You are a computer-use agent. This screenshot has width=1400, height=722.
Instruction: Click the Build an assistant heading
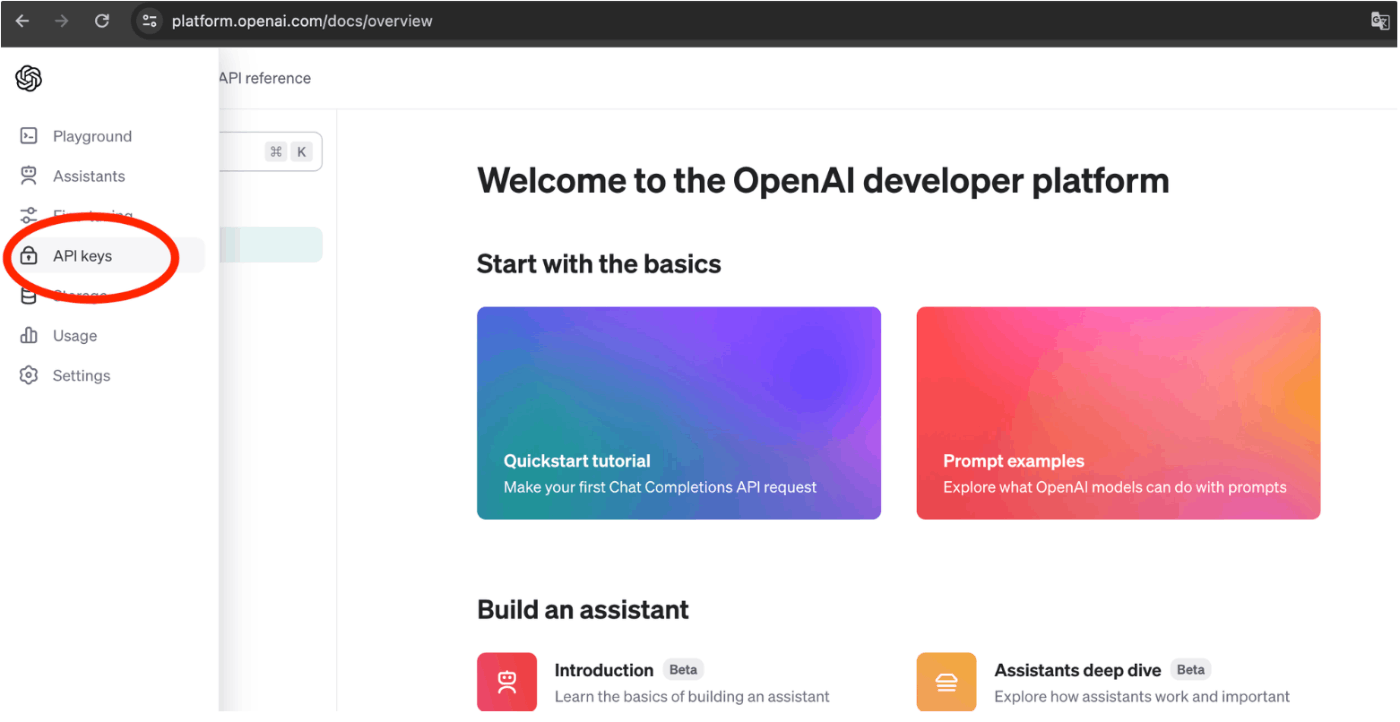(x=583, y=609)
